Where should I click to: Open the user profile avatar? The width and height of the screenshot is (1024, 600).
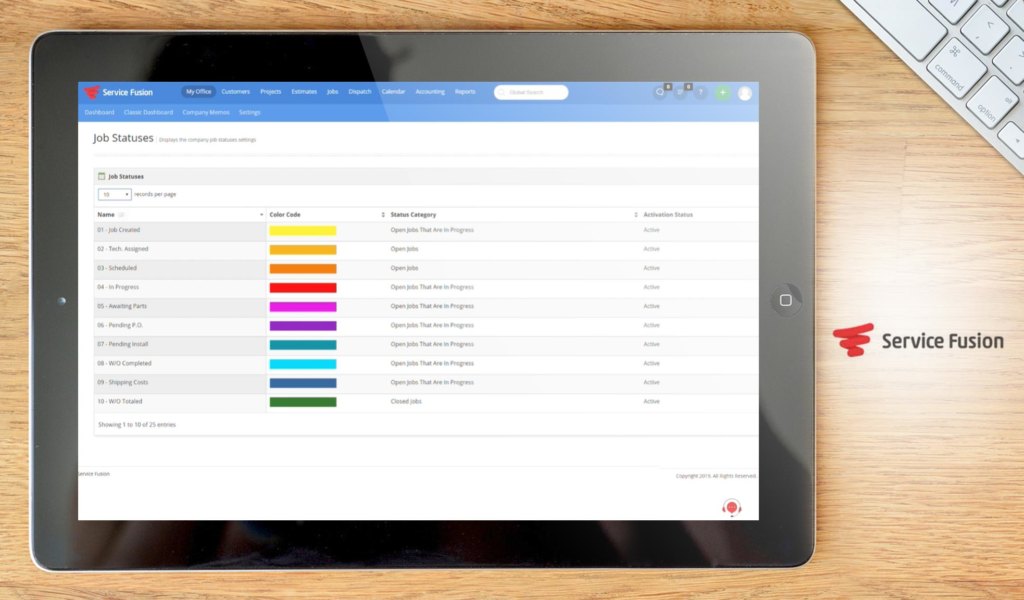tap(745, 93)
